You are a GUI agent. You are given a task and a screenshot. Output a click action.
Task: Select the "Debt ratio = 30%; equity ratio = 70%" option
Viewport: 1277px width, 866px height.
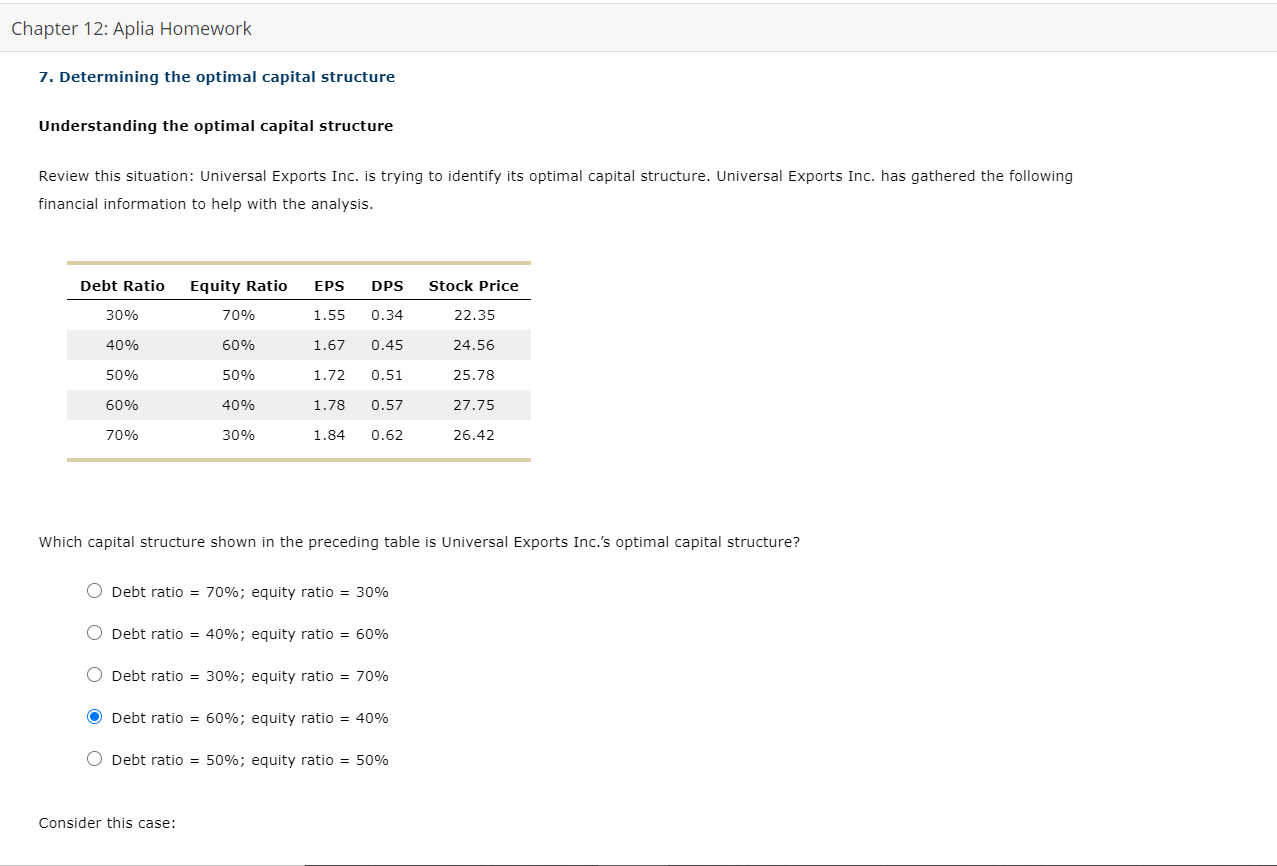pyautogui.click(x=94, y=674)
